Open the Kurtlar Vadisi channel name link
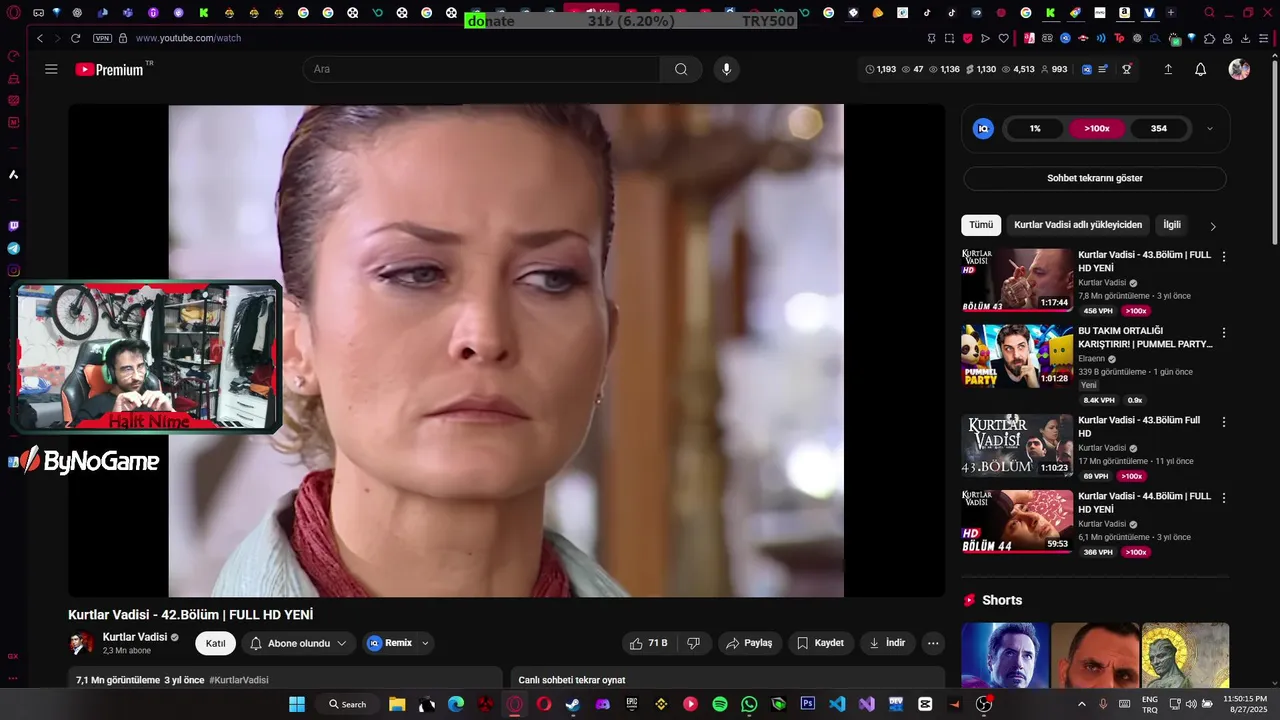The width and height of the screenshot is (1280, 720). pos(135,637)
